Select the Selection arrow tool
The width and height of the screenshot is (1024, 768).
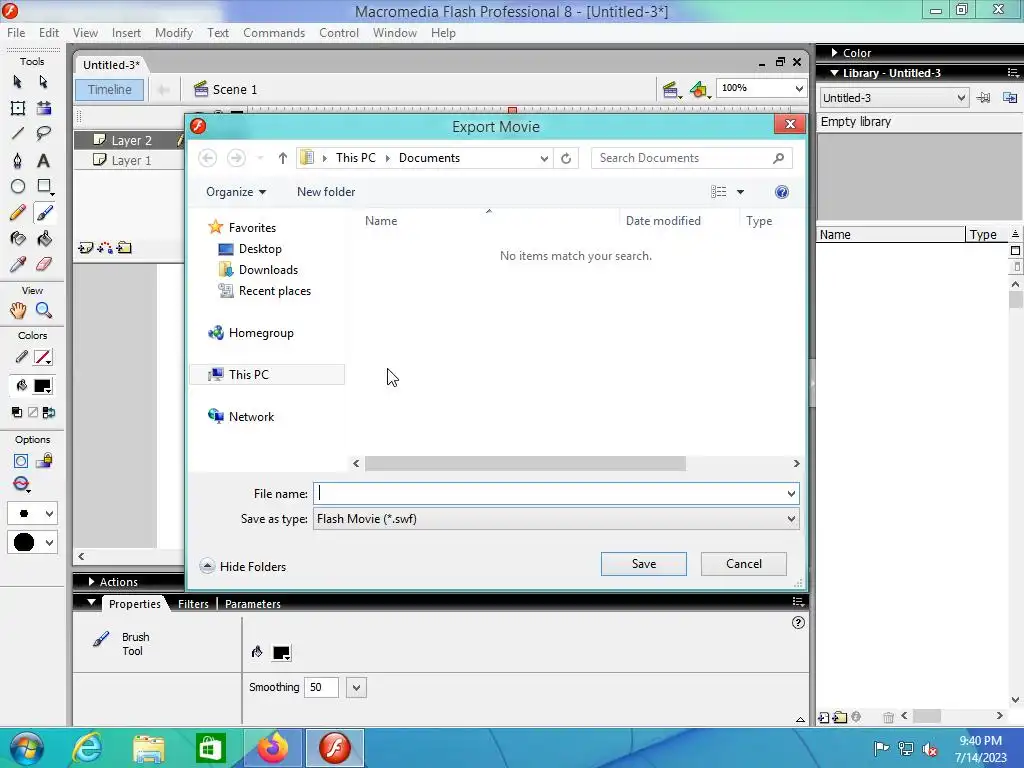coord(18,82)
